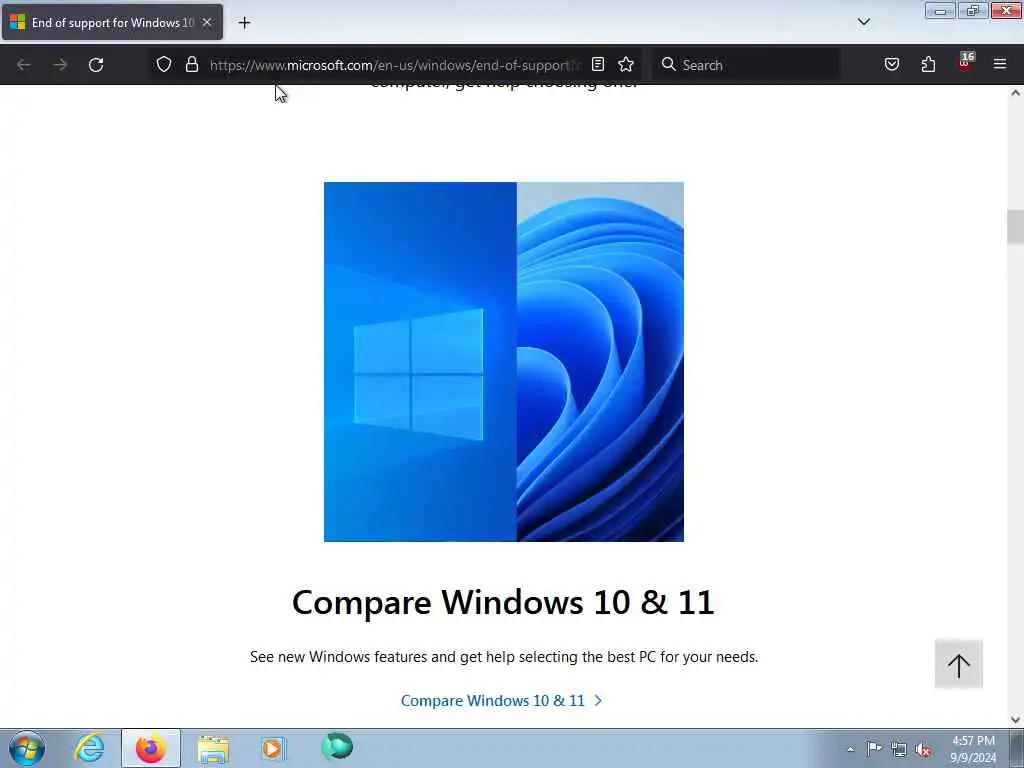This screenshot has width=1024, height=768.
Task: Click the Show desktop strip at taskbar end
Action: [1017, 748]
